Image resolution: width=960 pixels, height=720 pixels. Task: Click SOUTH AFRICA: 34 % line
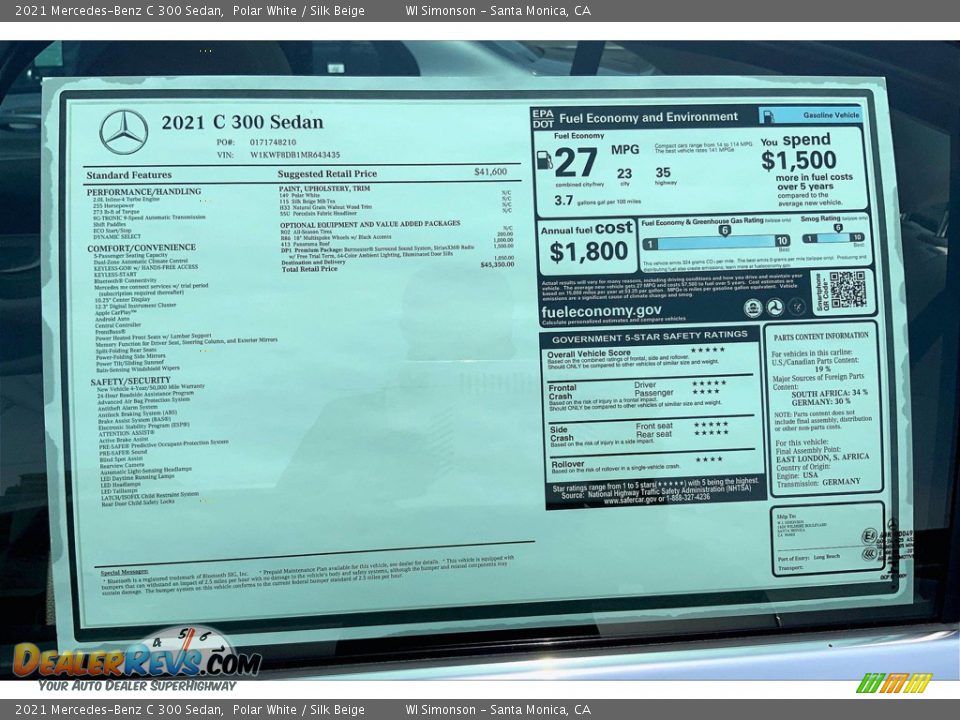(x=829, y=393)
